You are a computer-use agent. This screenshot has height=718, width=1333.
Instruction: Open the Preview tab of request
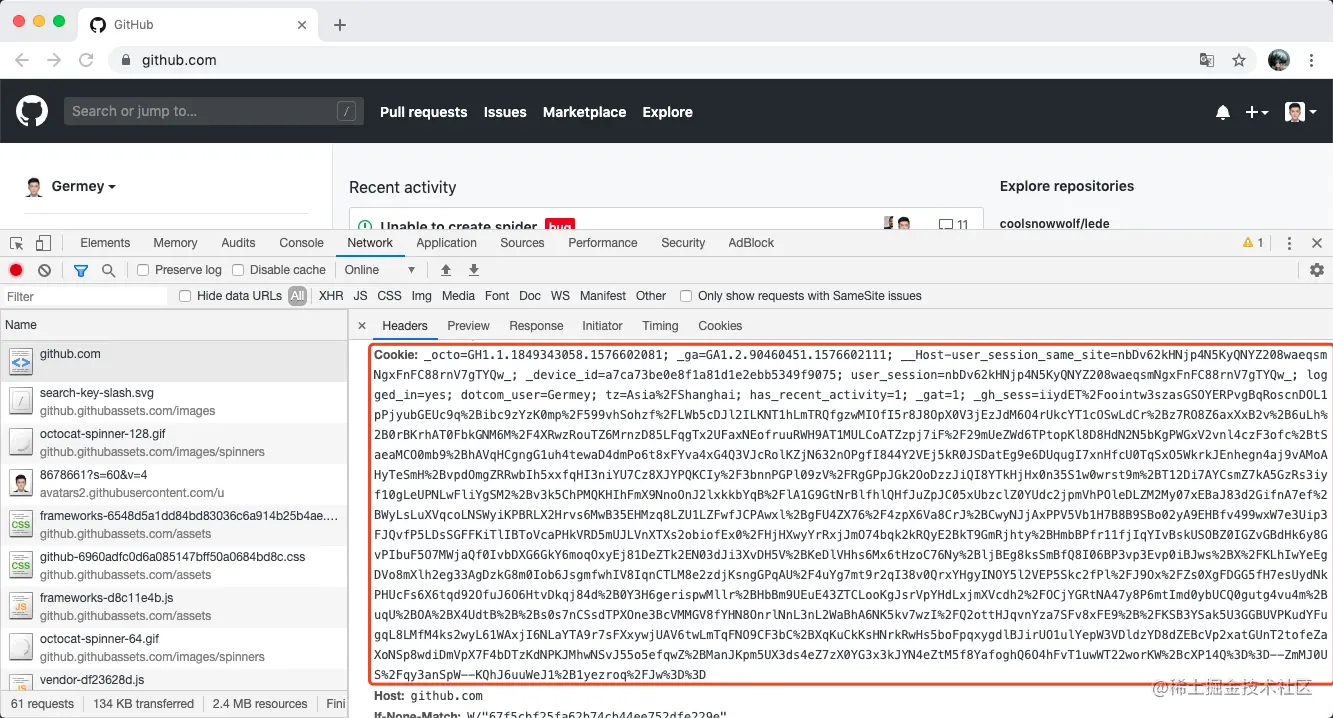(x=468, y=326)
